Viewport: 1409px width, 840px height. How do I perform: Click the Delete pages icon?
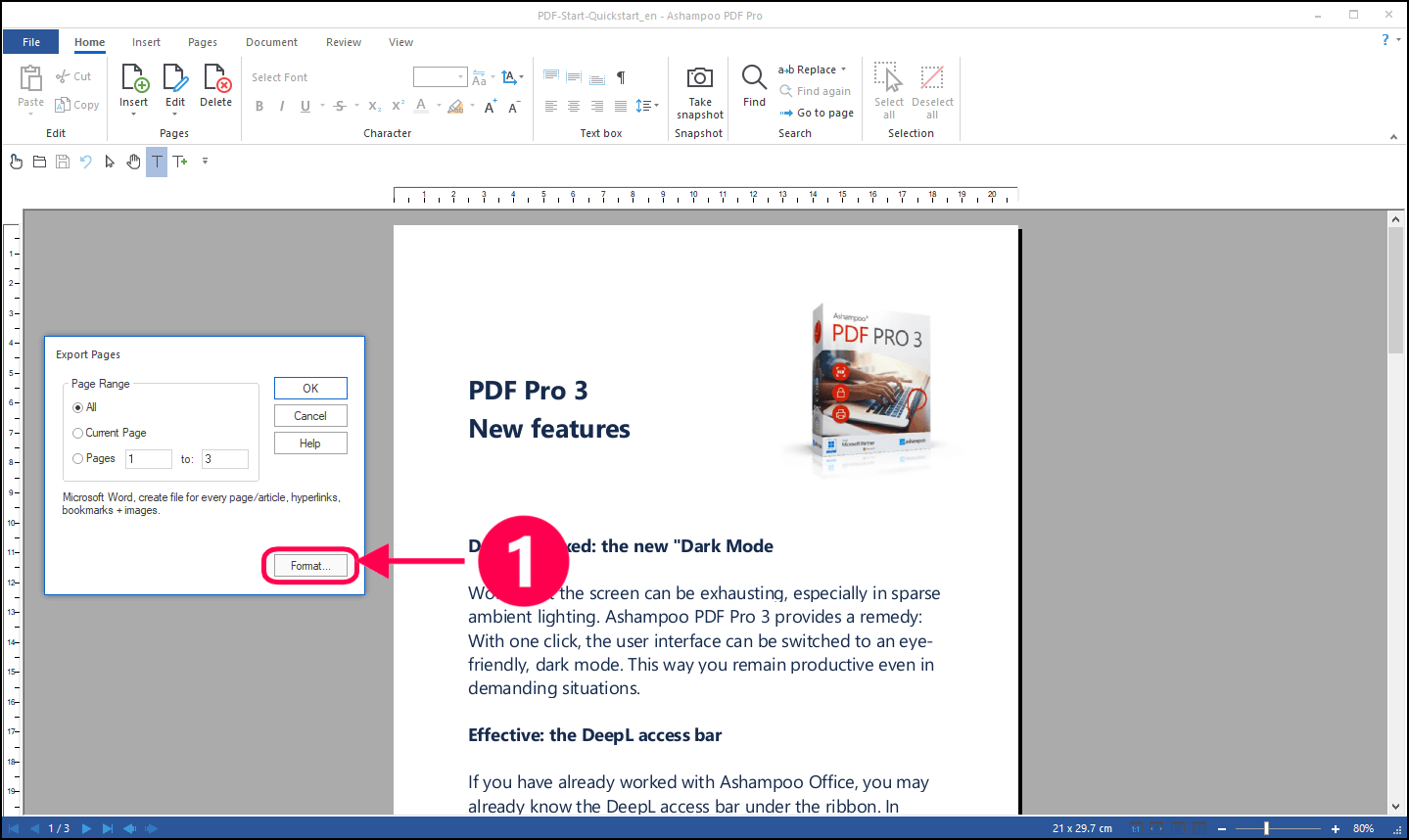point(216,77)
